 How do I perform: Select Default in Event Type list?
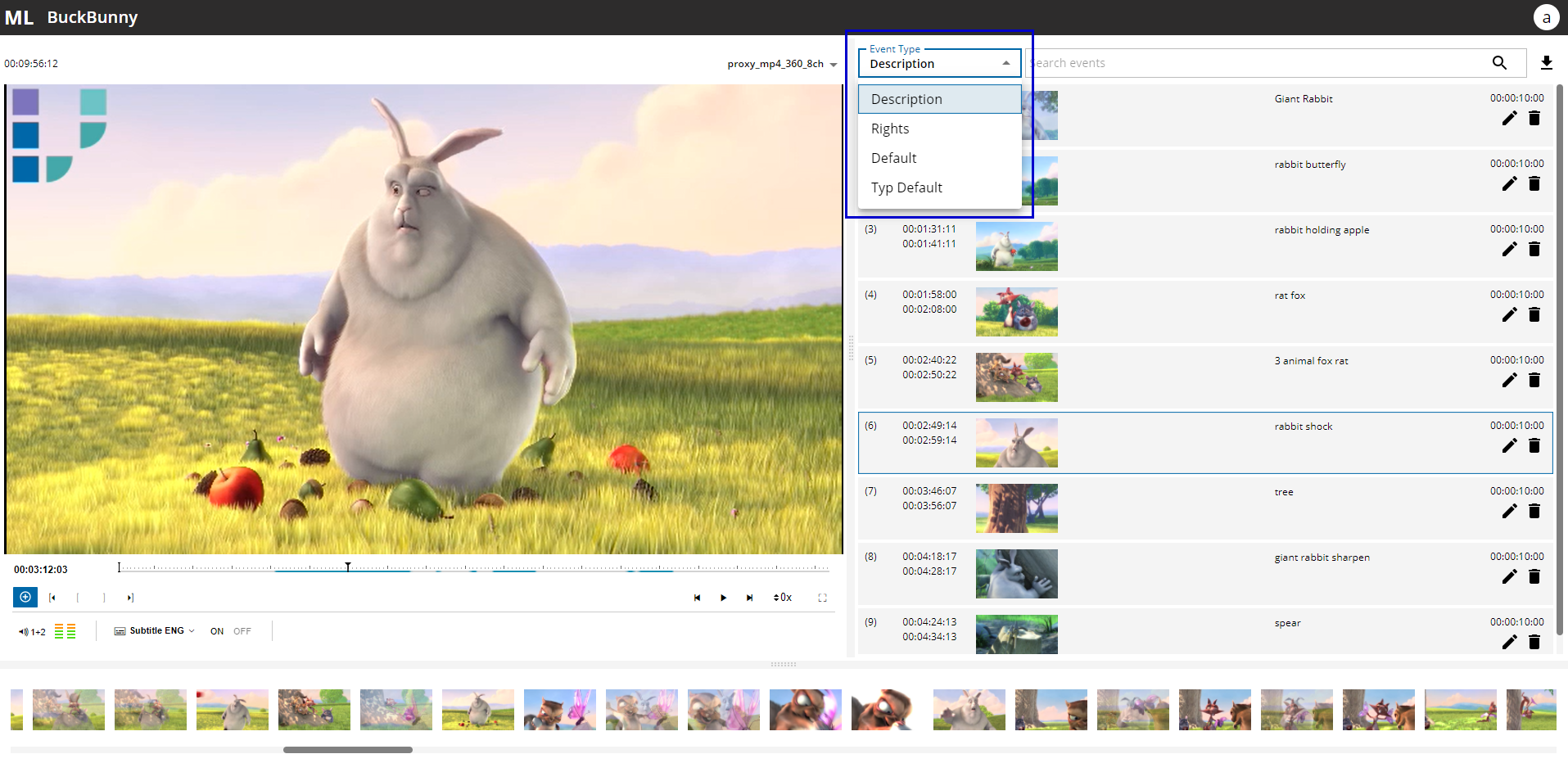939,158
